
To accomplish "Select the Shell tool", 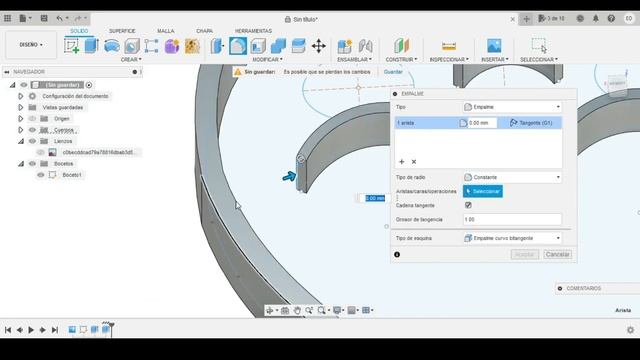I will tap(258, 46).
